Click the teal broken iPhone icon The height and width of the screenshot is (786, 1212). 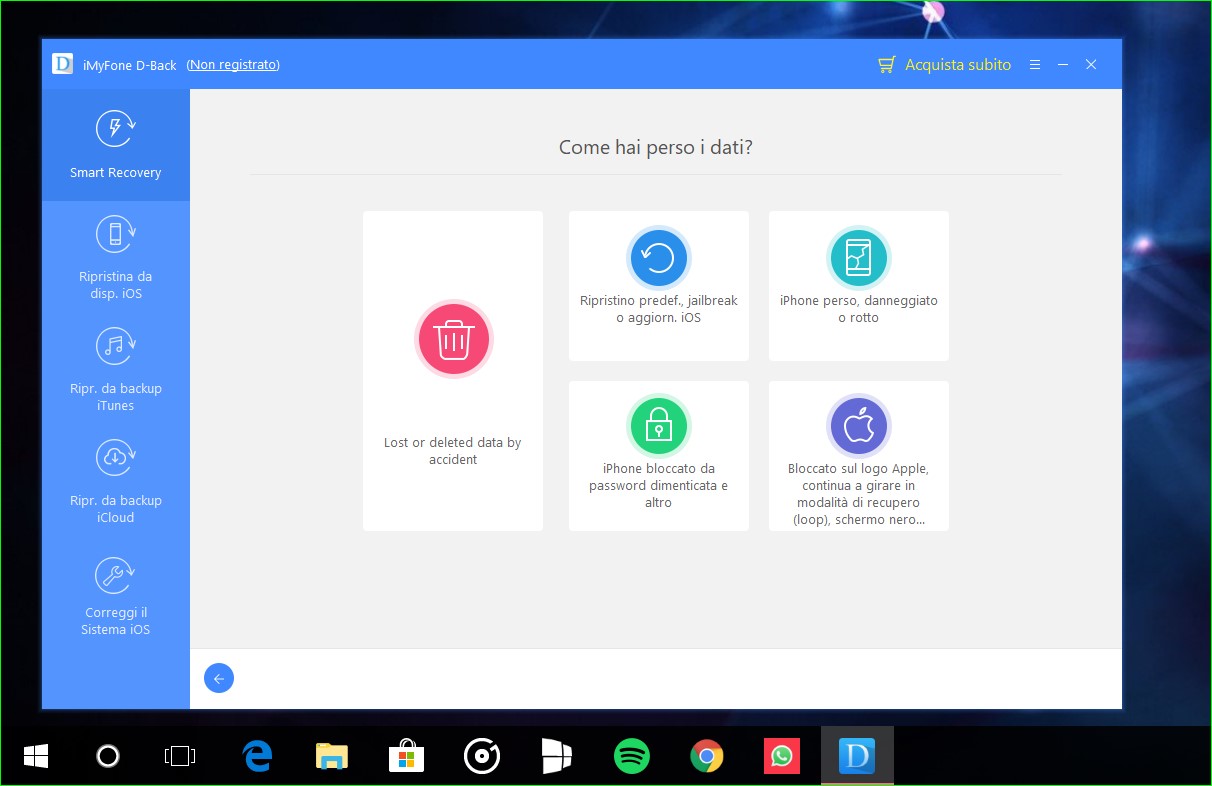pos(858,257)
